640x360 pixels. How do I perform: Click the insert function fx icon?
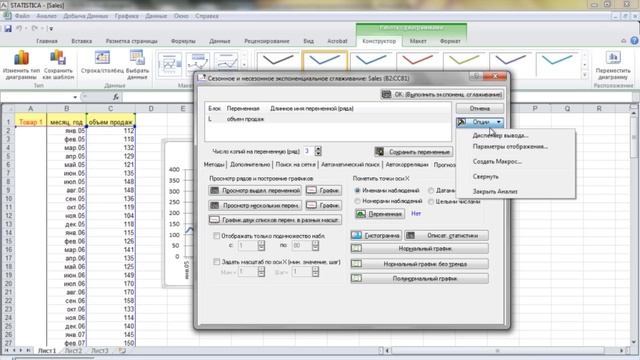pyautogui.click(x=116, y=97)
